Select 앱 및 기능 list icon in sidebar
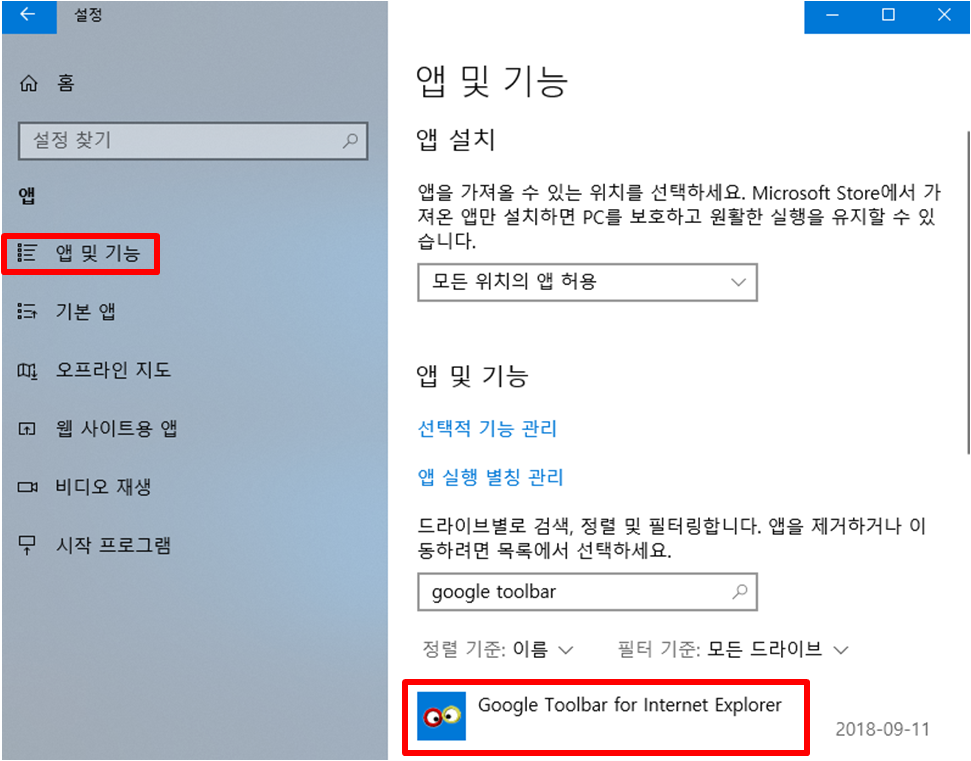971x761 pixels. click(x=27, y=253)
